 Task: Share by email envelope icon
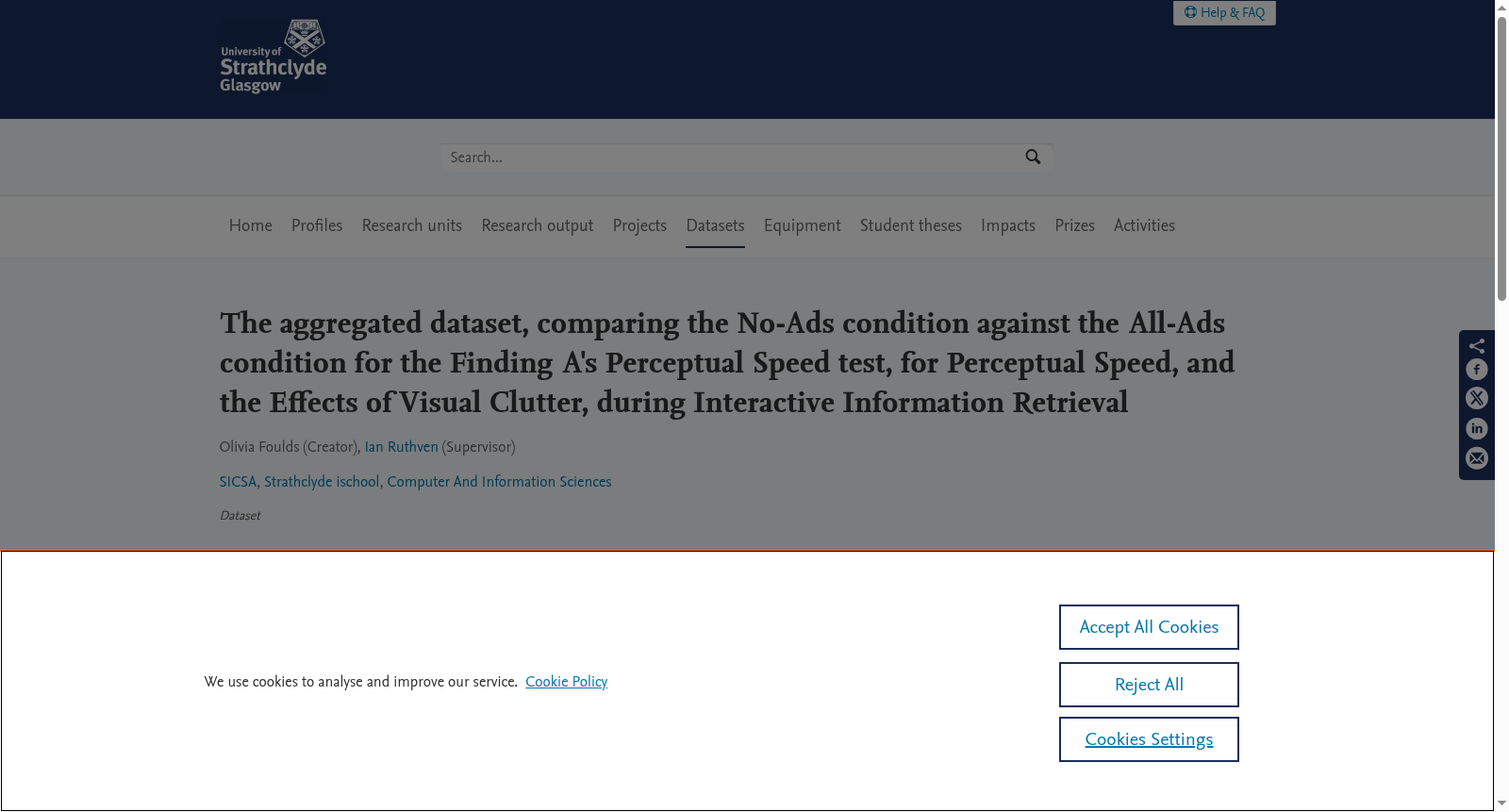pos(1477,459)
